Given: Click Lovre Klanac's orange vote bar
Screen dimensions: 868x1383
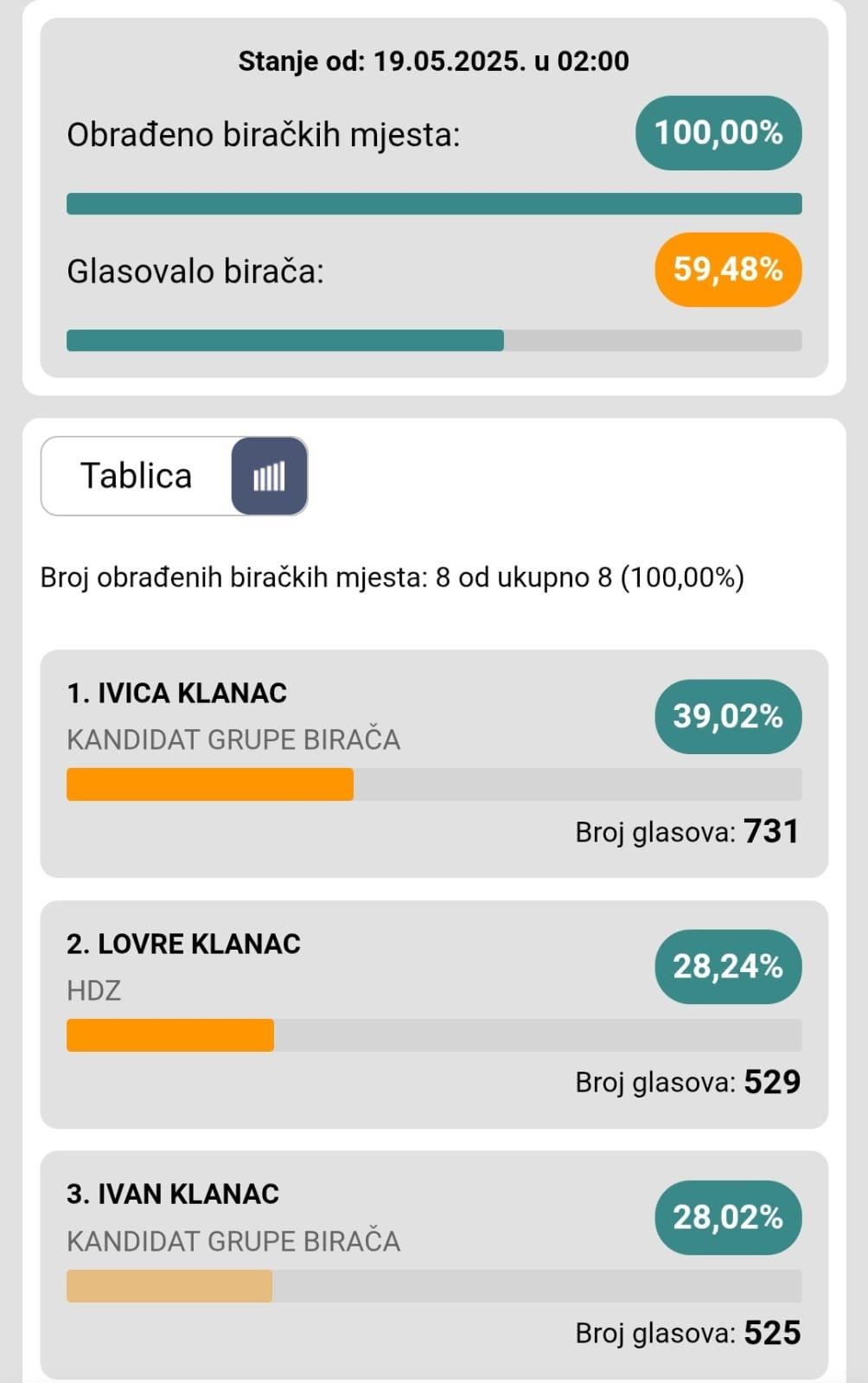Looking at the screenshot, I should tap(170, 1035).
